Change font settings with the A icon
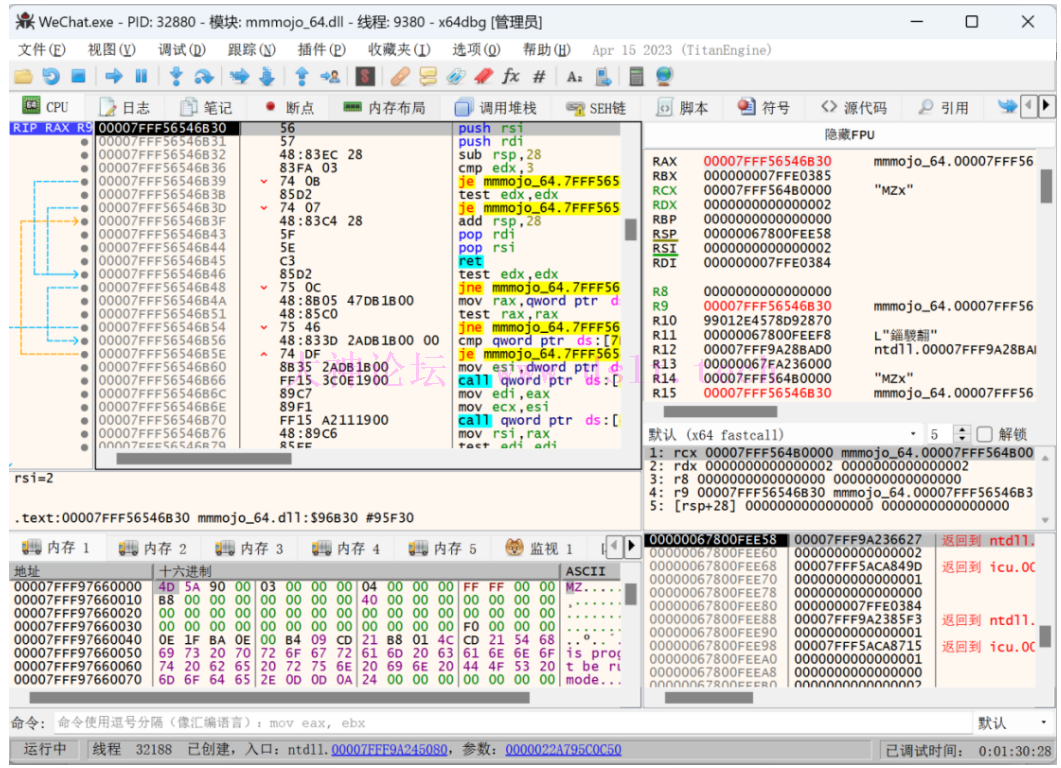1061x768 pixels. (574, 76)
